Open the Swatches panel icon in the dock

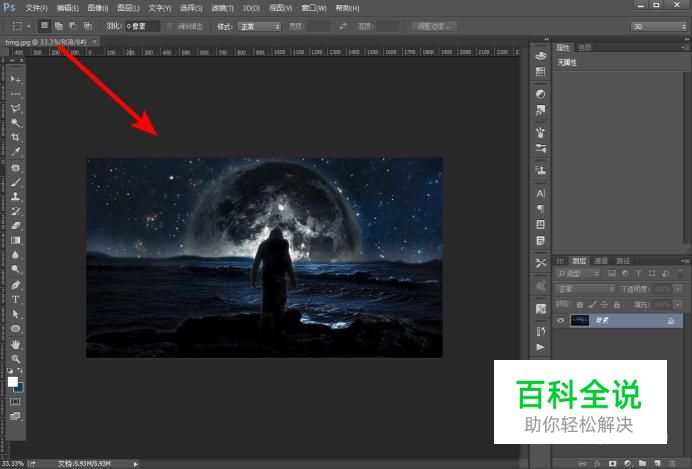pyautogui.click(x=541, y=71)
